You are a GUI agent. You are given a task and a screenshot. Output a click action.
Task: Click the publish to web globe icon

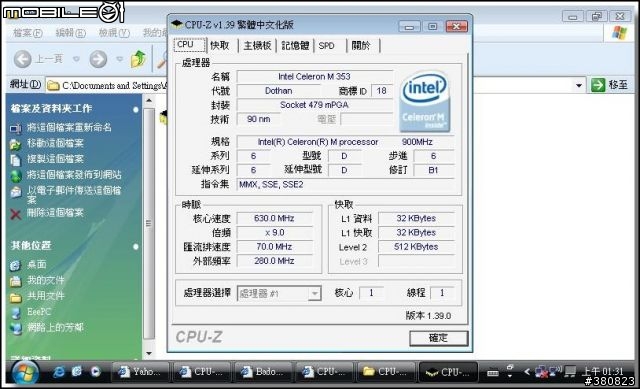point(16,176)
